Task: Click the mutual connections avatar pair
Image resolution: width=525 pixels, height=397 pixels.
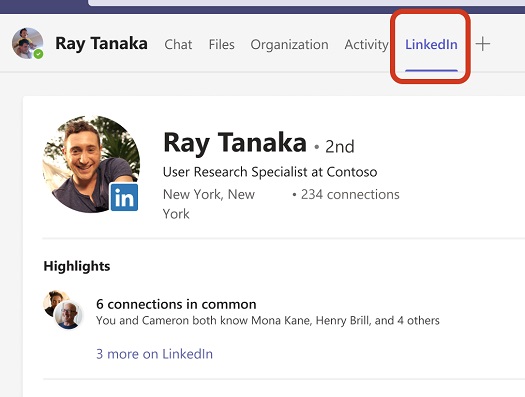Action: 63,309
